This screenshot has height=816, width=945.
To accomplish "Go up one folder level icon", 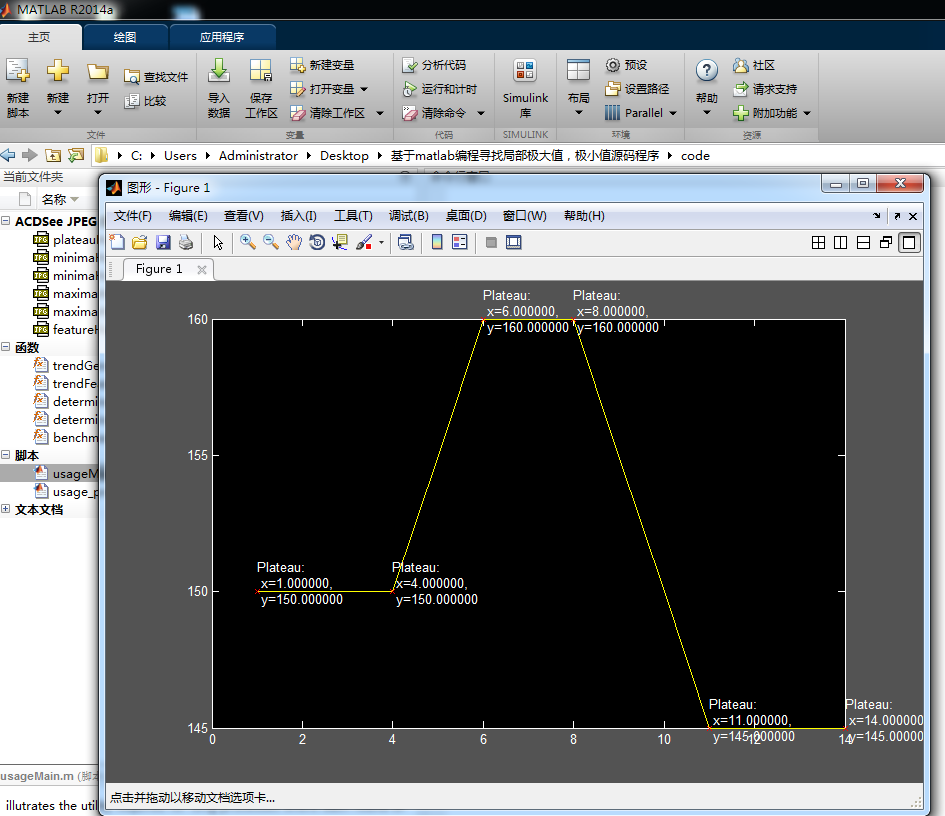I will [53, 155].
